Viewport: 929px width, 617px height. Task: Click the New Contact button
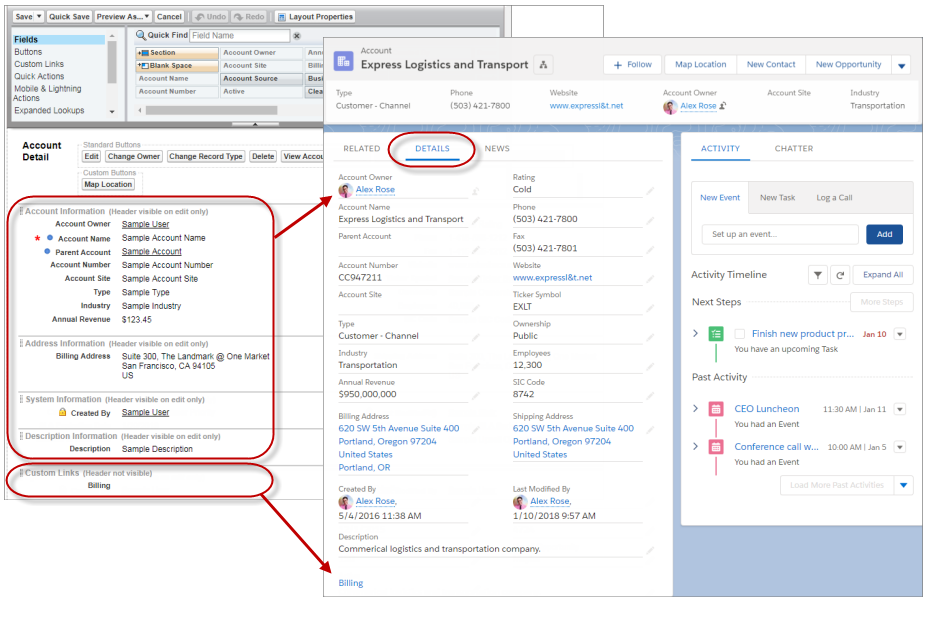pyautogui.click(x=771, y=65)
